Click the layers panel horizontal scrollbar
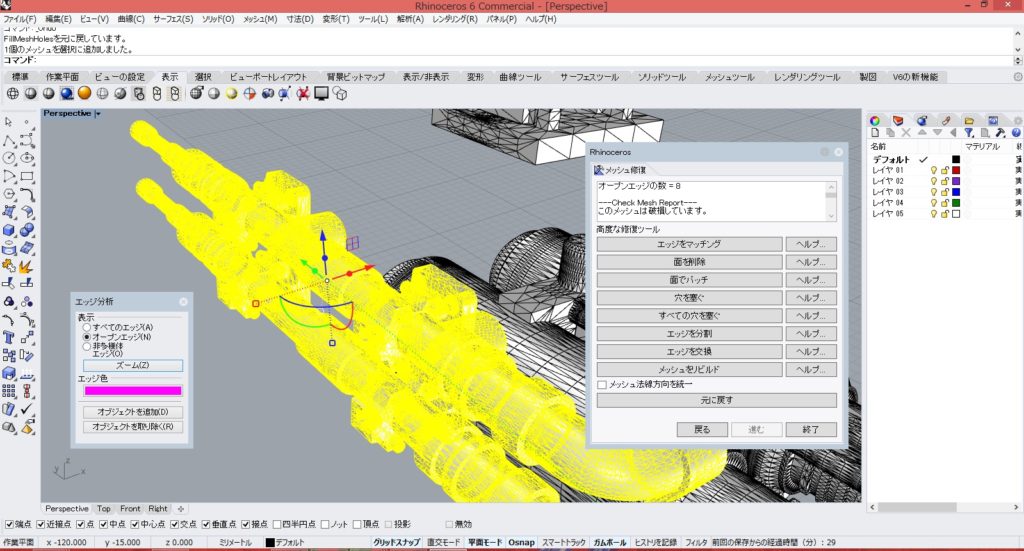Image resolution: width=1024 pixels, height=551 pixels. 917,507
